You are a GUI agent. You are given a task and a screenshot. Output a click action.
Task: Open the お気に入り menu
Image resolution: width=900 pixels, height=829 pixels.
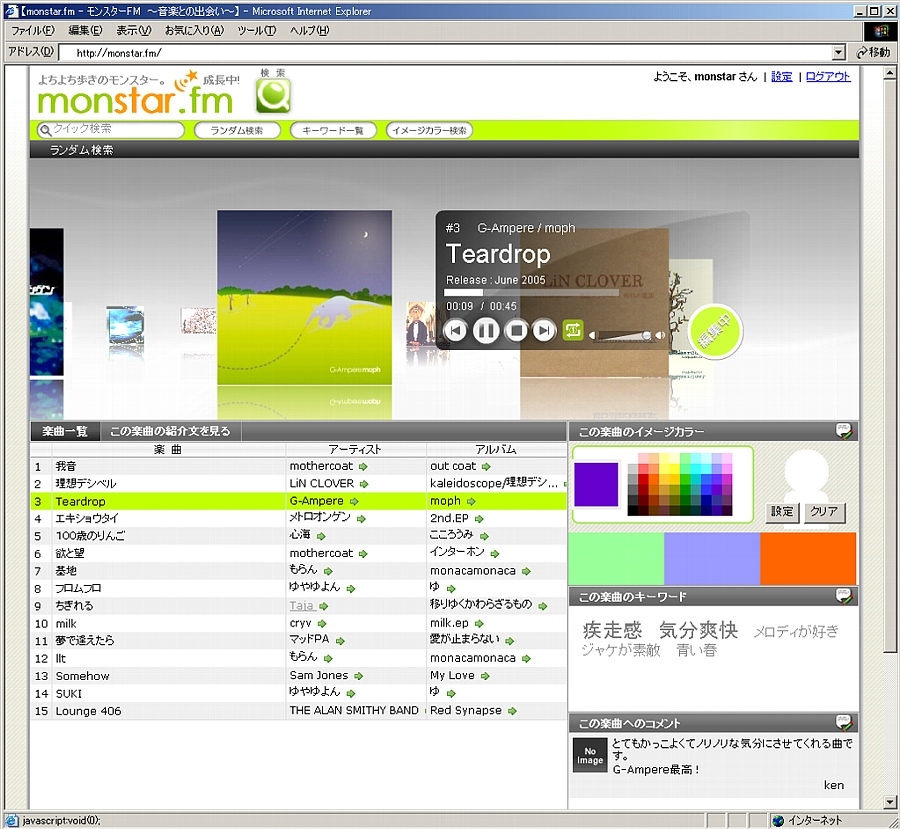(194, 31)
